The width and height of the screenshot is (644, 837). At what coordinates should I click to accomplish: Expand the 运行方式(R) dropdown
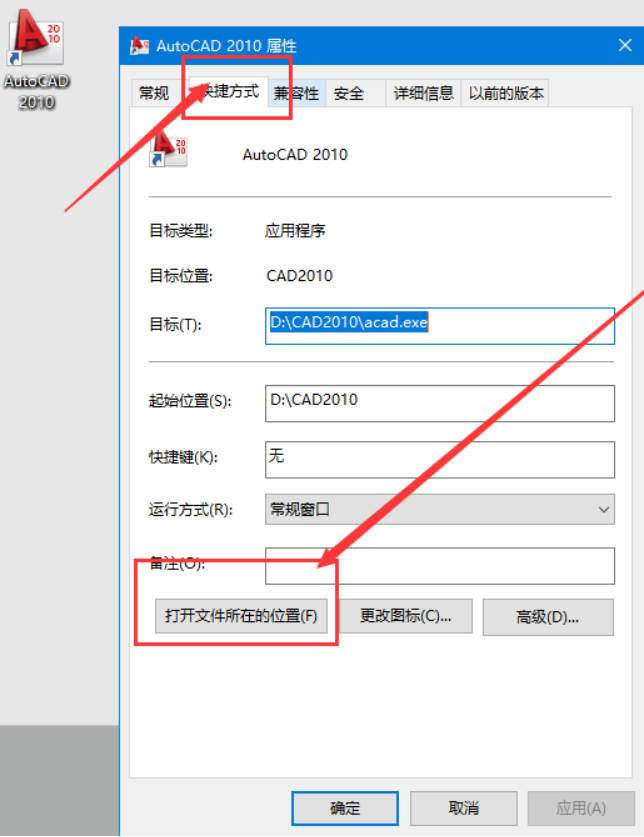[x=439, y=509]
